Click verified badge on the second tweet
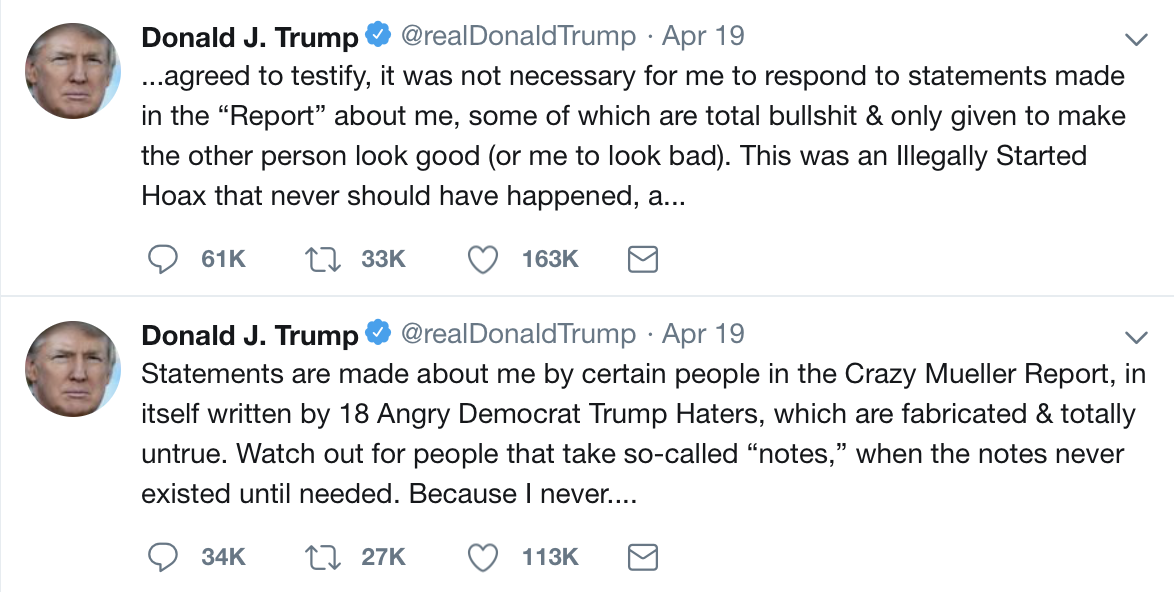1174x592 pixels. click(378, 334)
